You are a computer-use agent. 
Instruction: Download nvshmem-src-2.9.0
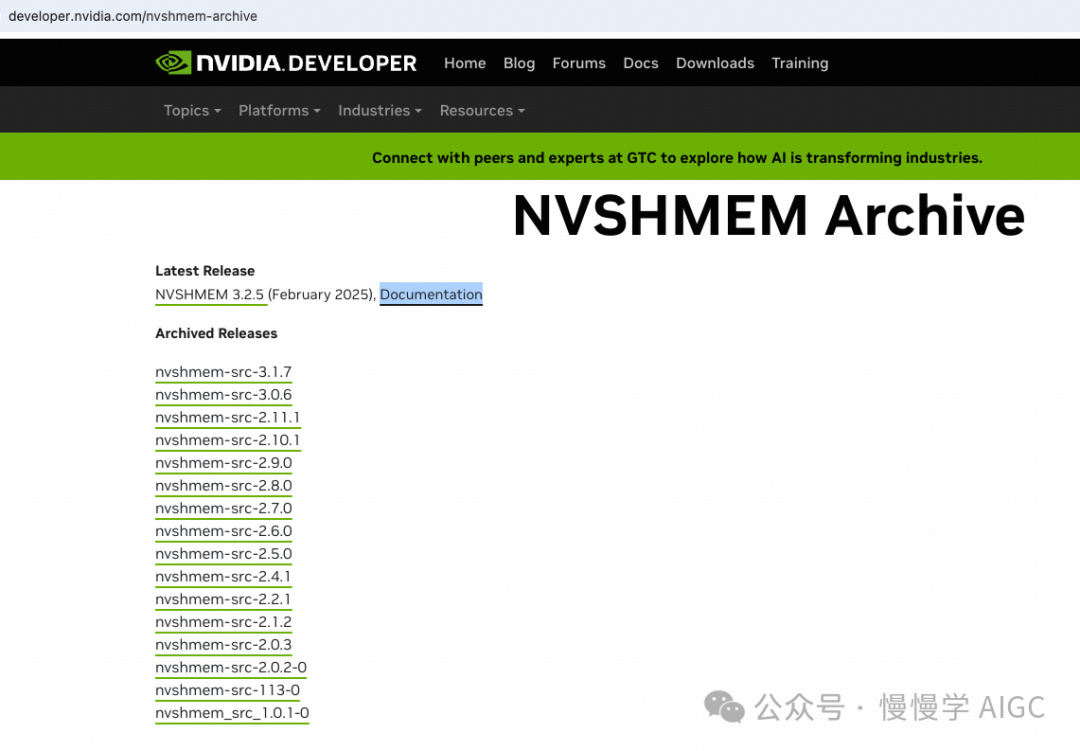coord(223,463)
